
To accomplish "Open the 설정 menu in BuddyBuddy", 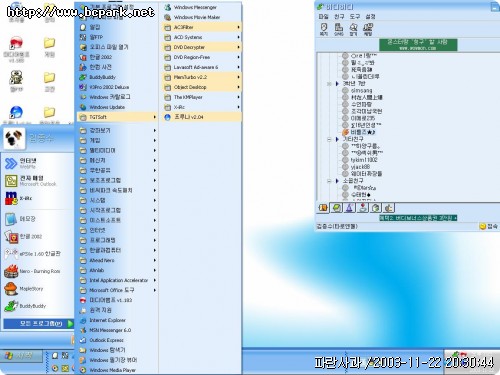I will click(370, 16).
